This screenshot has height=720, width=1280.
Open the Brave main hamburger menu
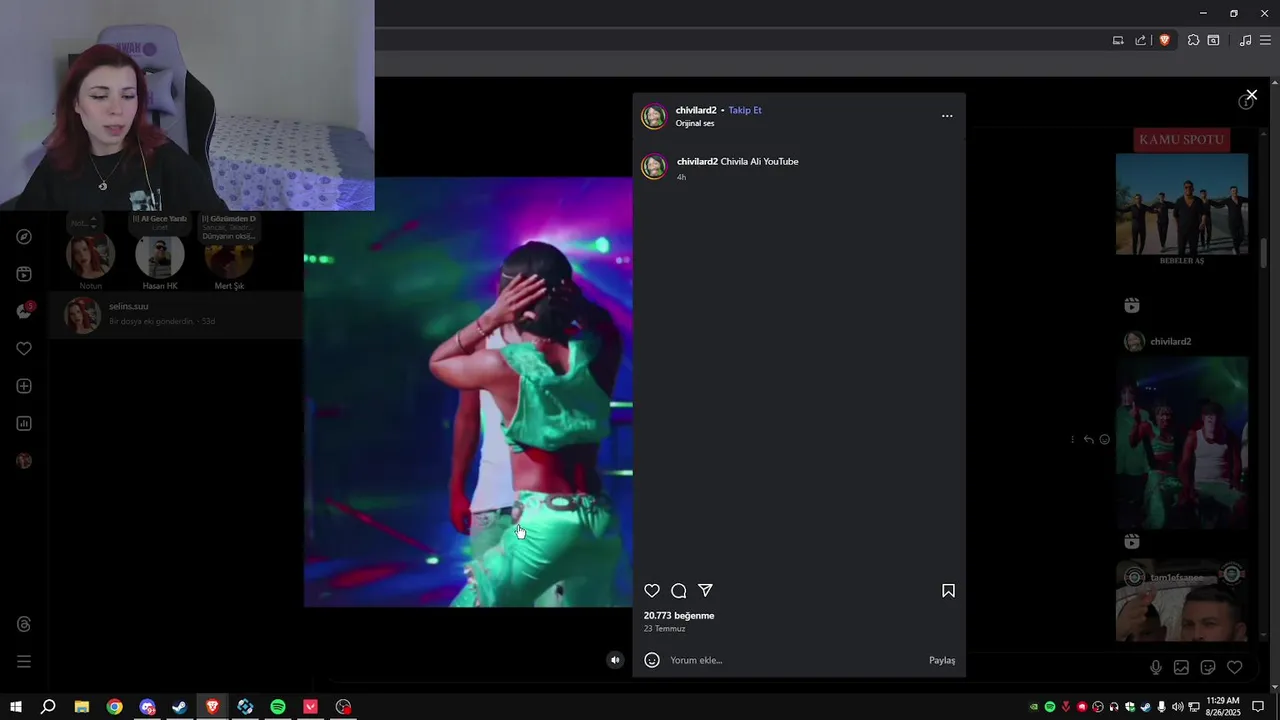tap(1265, 40)
